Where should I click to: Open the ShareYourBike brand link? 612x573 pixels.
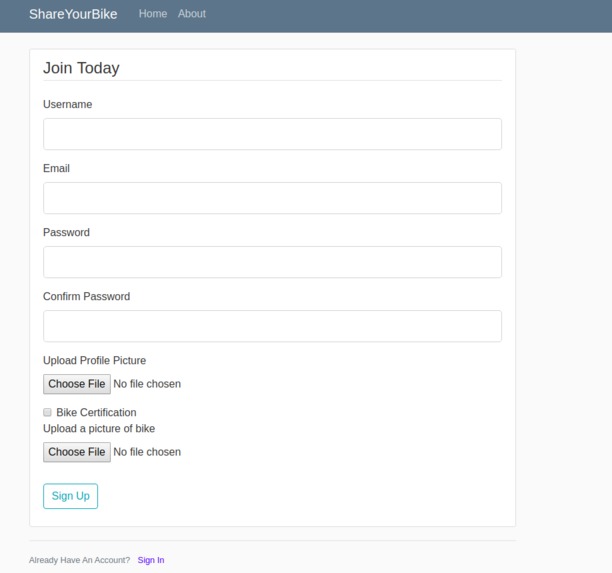click(x=73, y=14)
